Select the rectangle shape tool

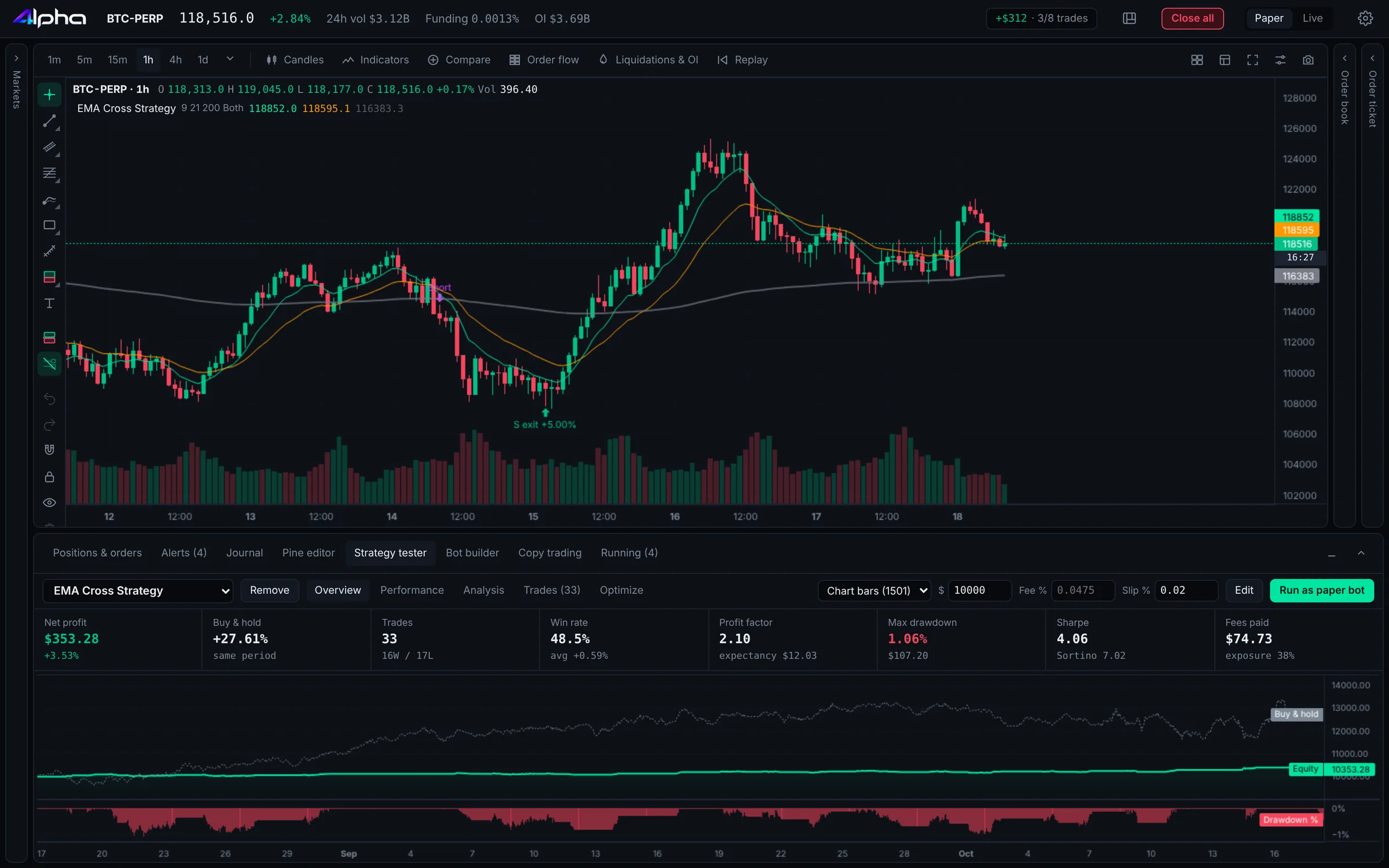click(x=49, y=225)
